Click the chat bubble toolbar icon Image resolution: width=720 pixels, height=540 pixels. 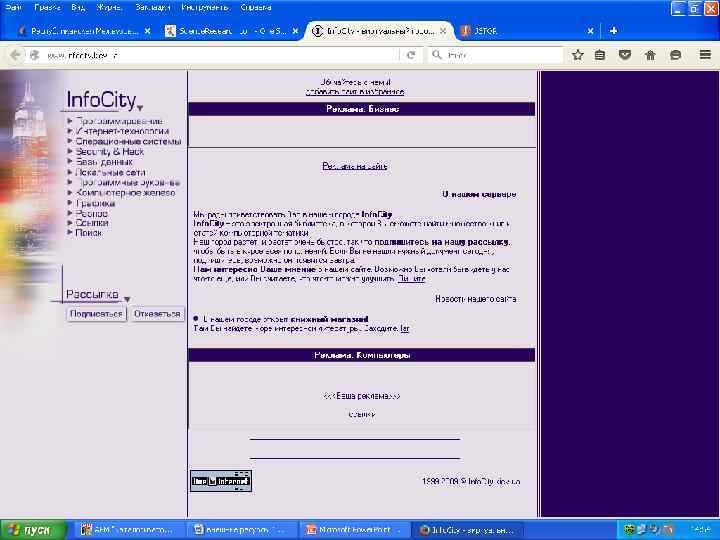[x=675, y=55]
